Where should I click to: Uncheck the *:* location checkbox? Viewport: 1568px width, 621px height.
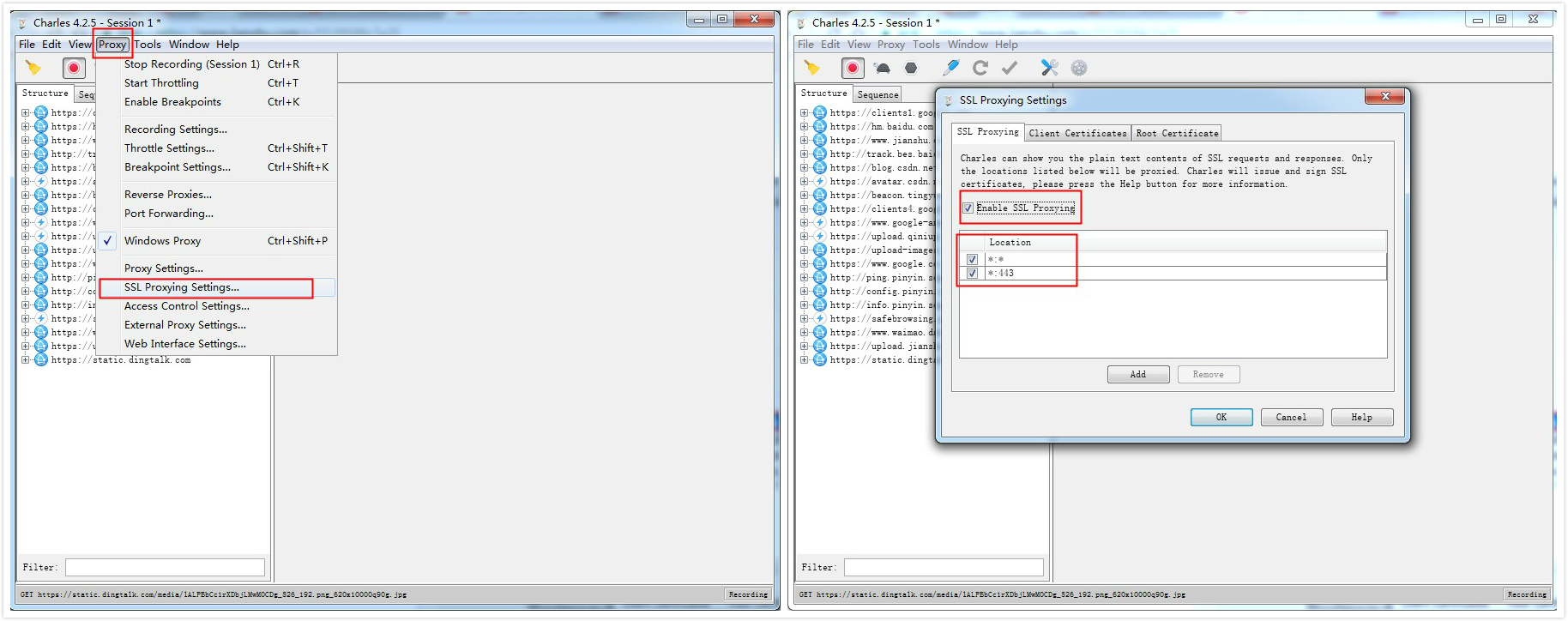tap(972, 259)
